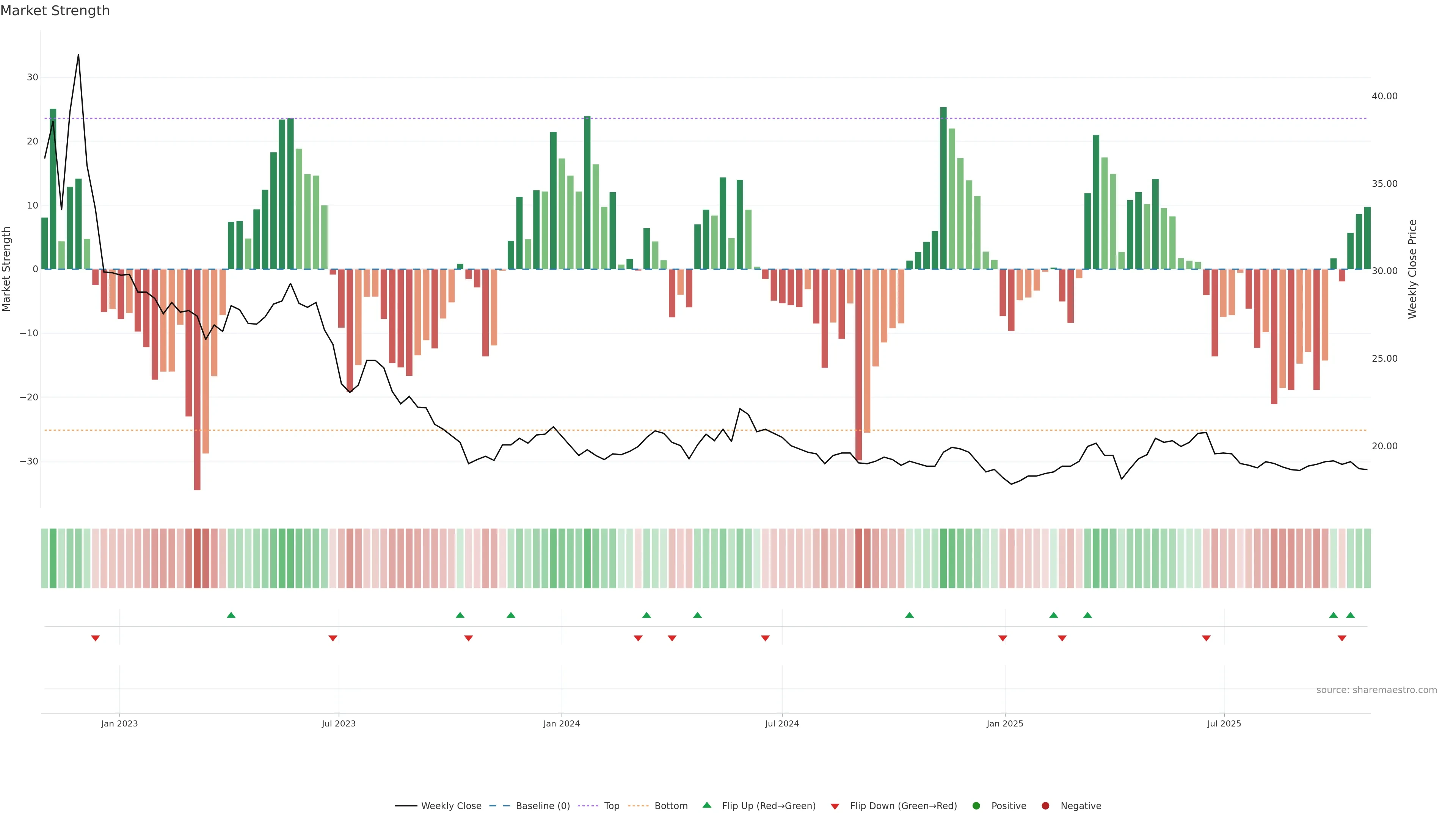Viewport: 1456px width, 819px height.
Task: Click the leftmost green flip-up triangle marker
Action: 231,615
